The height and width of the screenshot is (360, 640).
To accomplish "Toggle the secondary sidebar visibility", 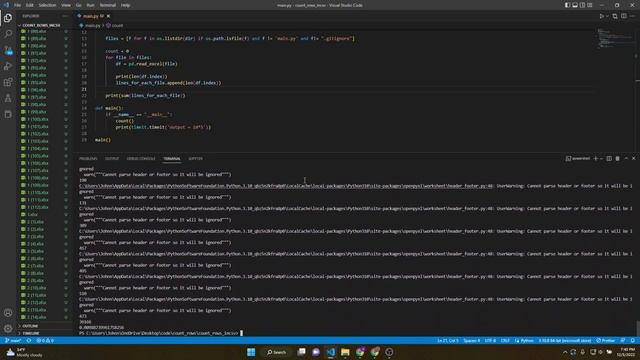I will pyautogui.click(x=582, y=5).
